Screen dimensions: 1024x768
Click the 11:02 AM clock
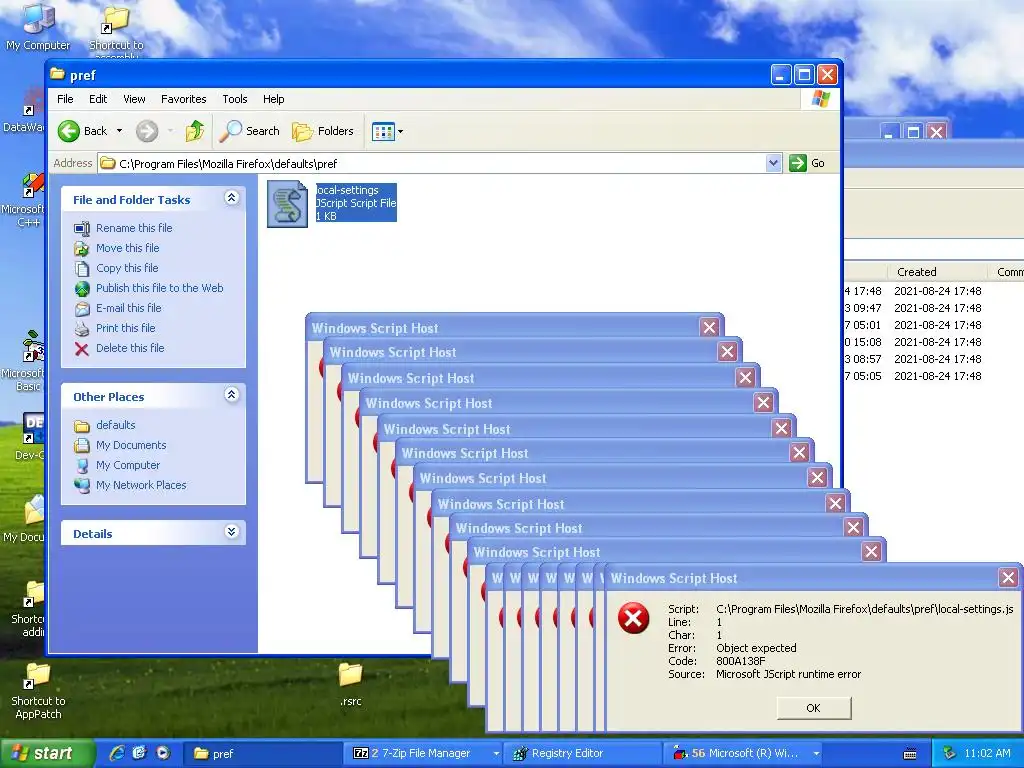987,754
